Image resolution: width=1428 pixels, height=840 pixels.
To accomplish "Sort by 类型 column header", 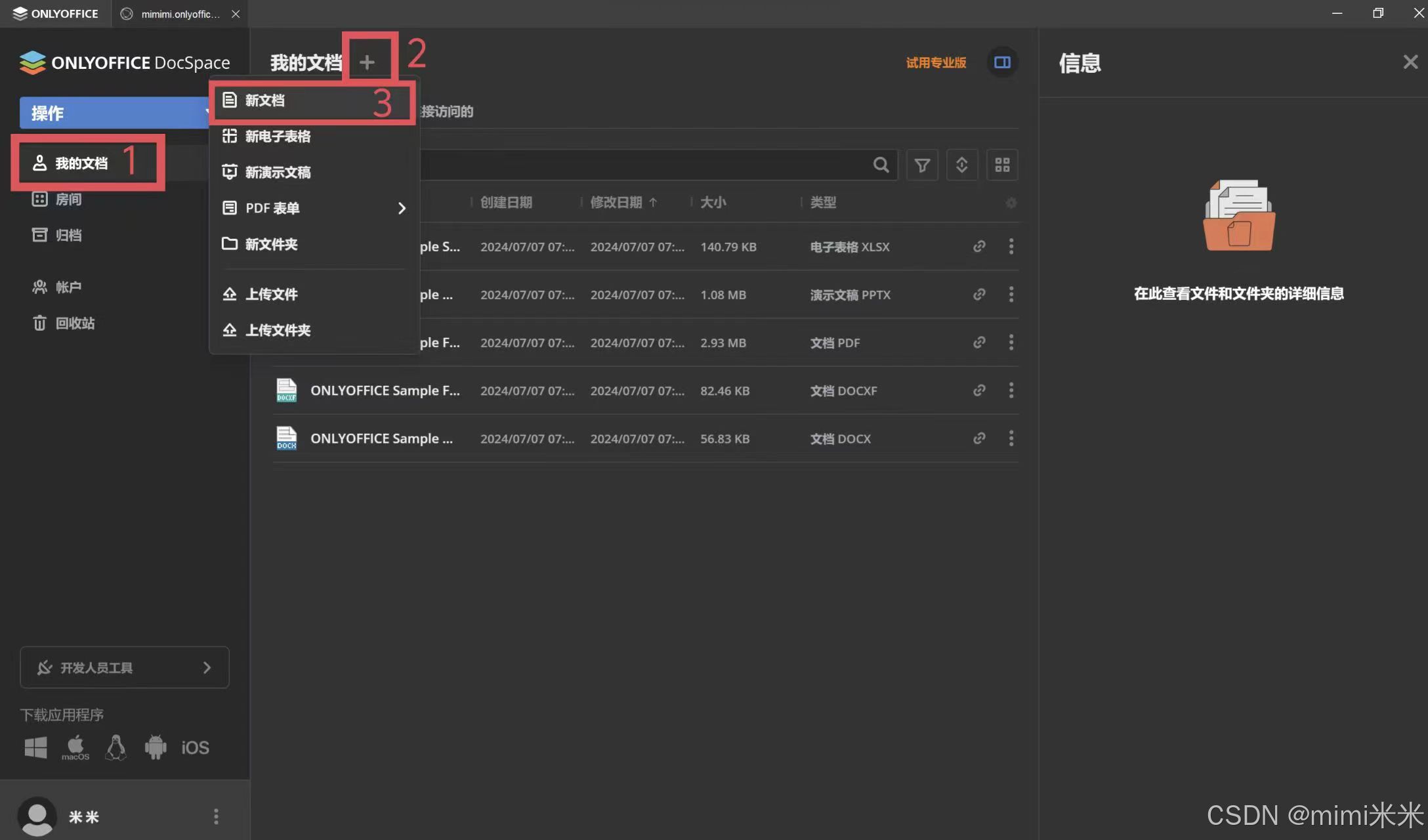I will tap(823, 202).
